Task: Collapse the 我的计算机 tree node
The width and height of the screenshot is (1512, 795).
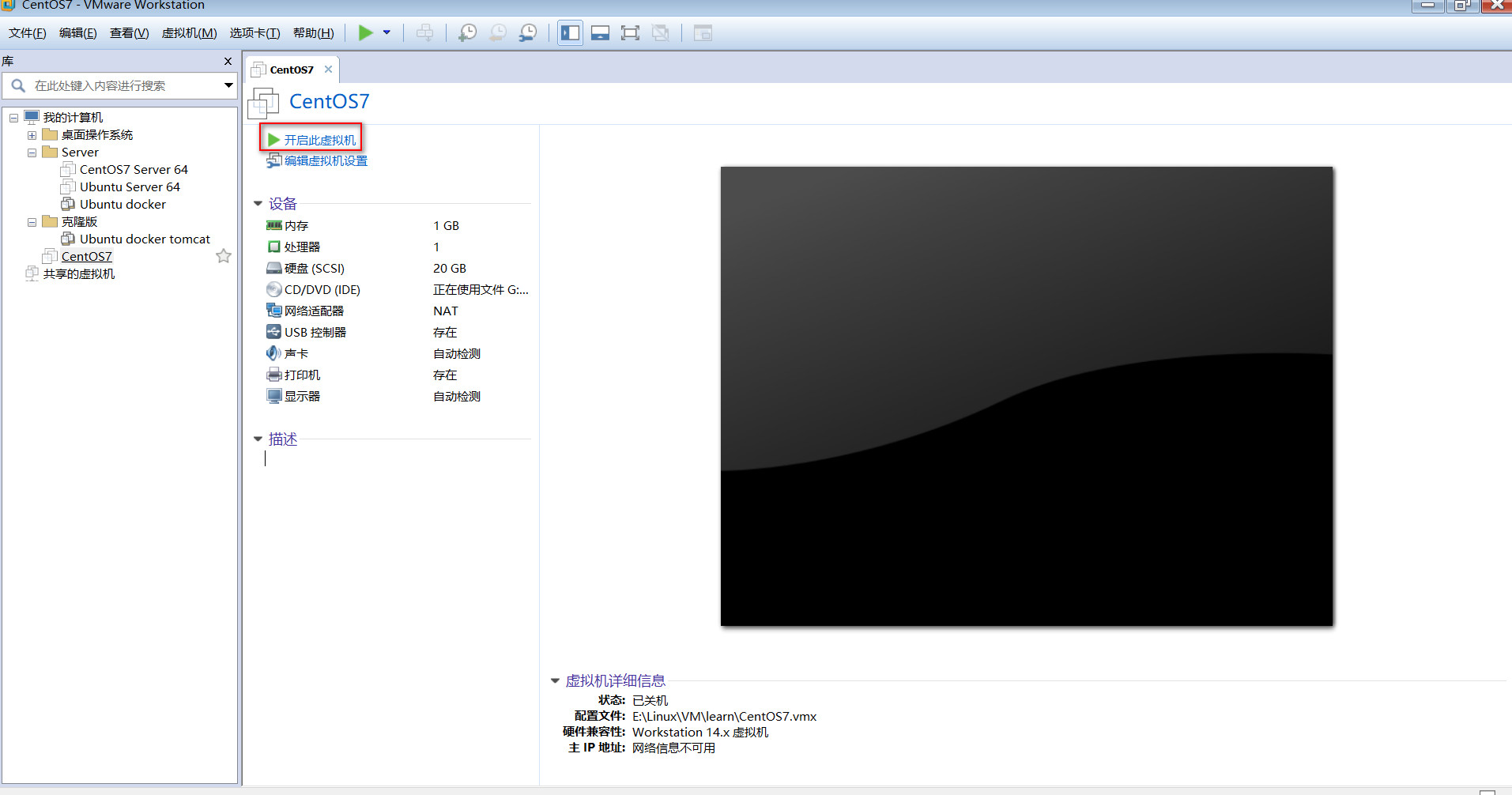Action: click(13, 118)
